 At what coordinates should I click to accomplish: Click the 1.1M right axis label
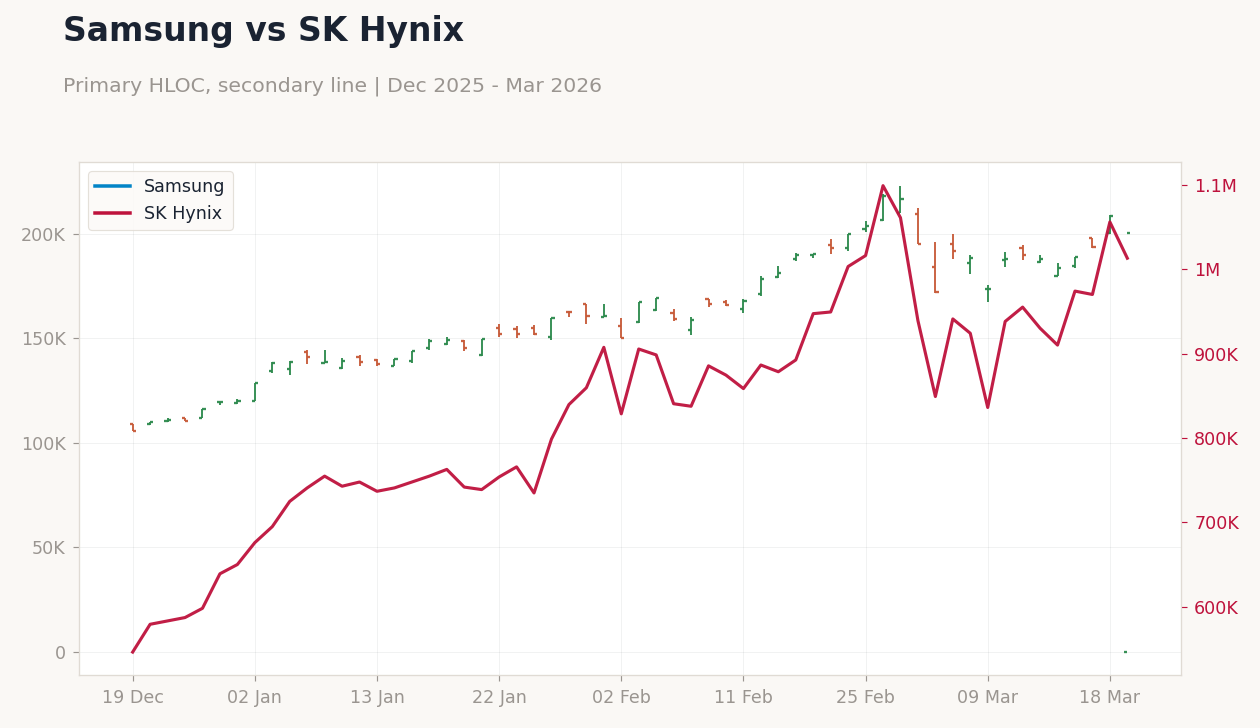click(1215, 186)
